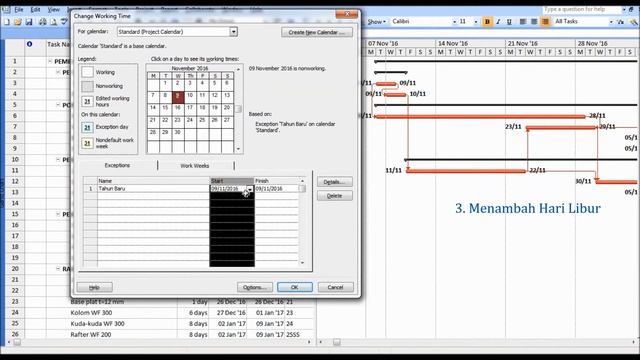Toggle Italic formatting
This screenshot has width=640, height=360.
498,22
